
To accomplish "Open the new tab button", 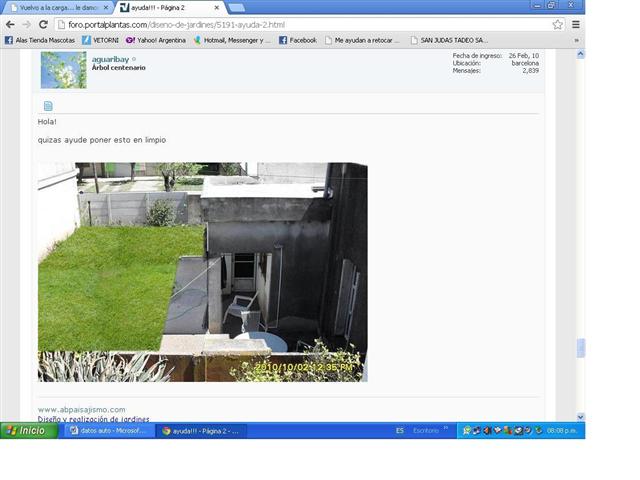I will click(236, 7).
